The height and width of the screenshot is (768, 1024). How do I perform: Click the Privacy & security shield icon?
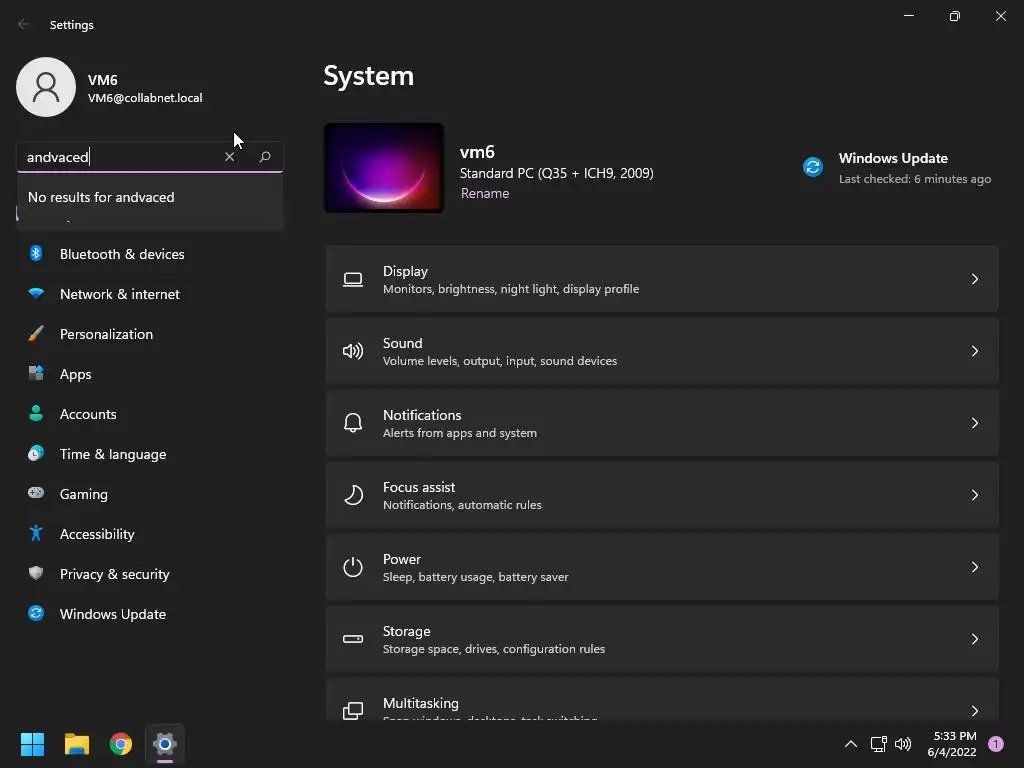coord(36,573)
